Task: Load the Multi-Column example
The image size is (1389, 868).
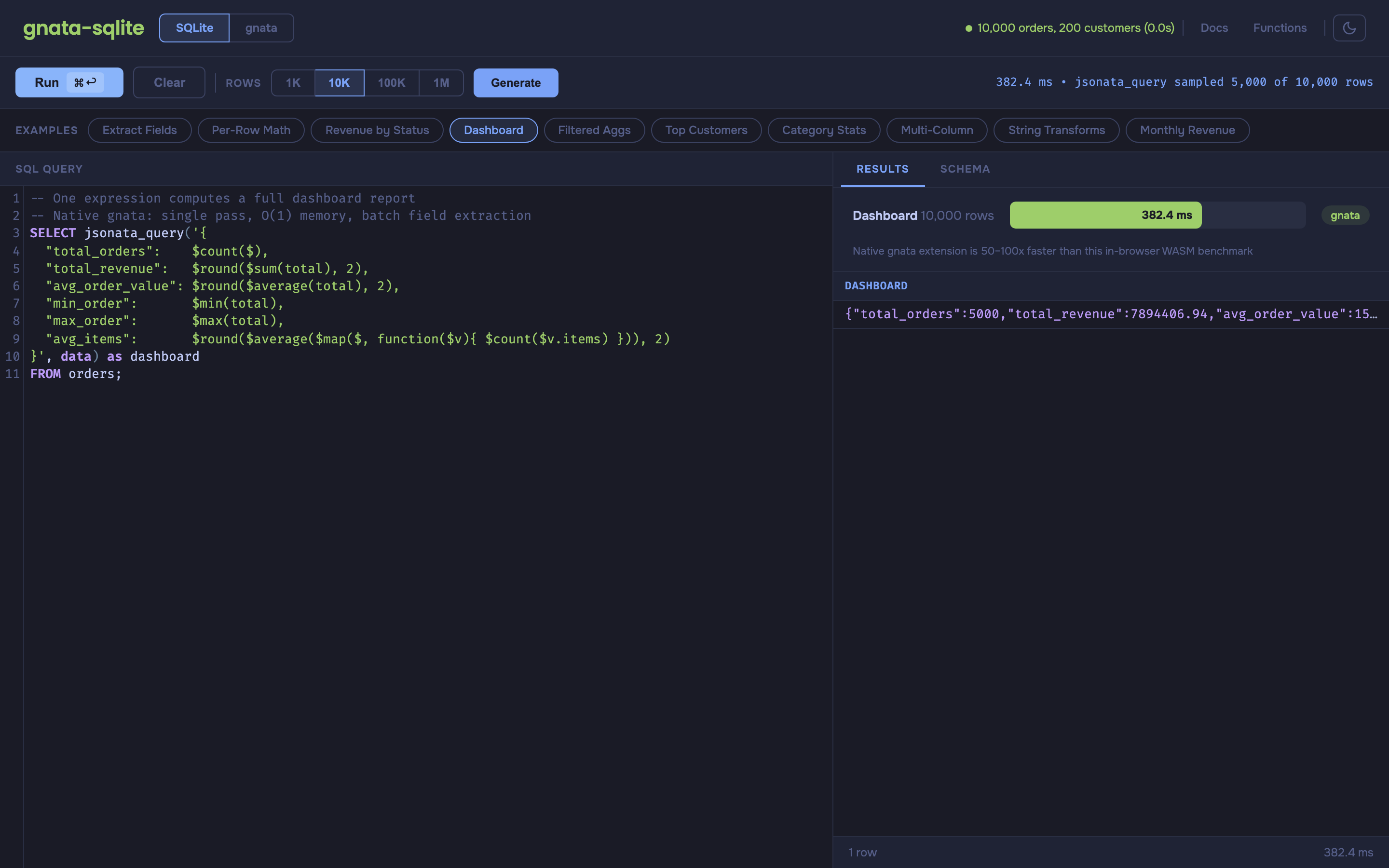Action: pos(937,130)
